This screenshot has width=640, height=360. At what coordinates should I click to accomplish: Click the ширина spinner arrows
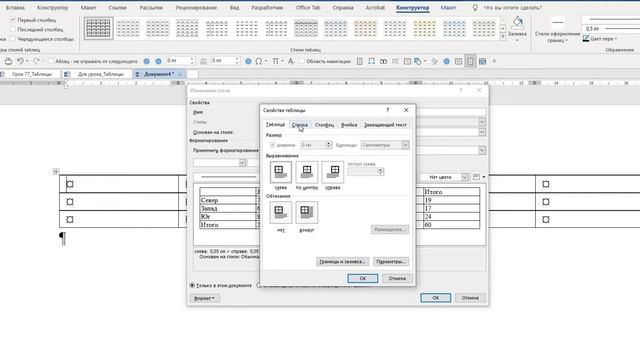(329, 145)
